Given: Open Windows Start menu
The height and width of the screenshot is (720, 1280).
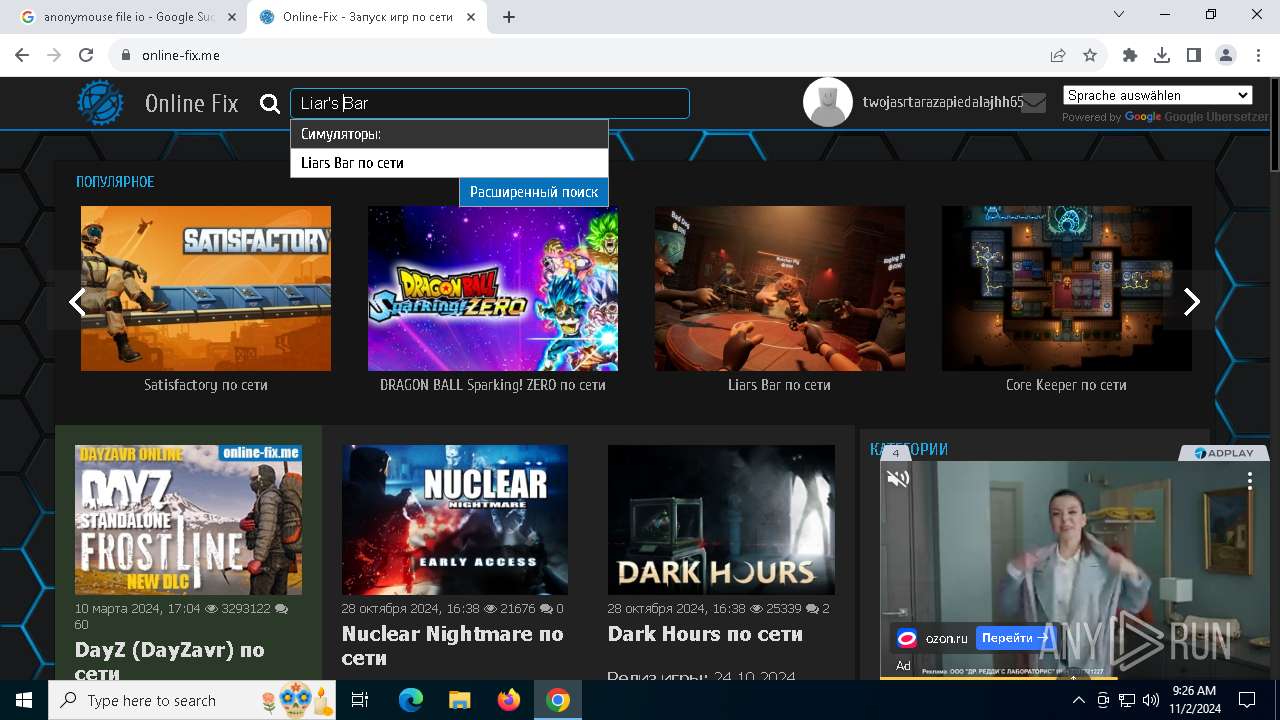Looking at the screenshot, I should point(24,700).
